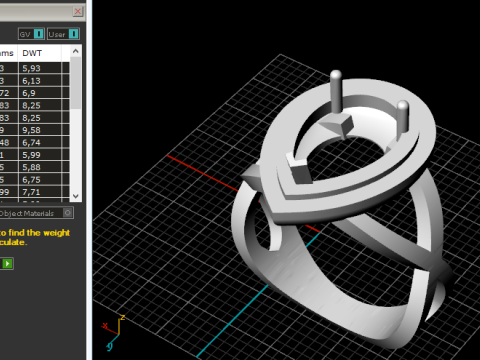Select the 7,71 DWT value cell
Screen dimensions: 480x360
(x=40, y=192)
